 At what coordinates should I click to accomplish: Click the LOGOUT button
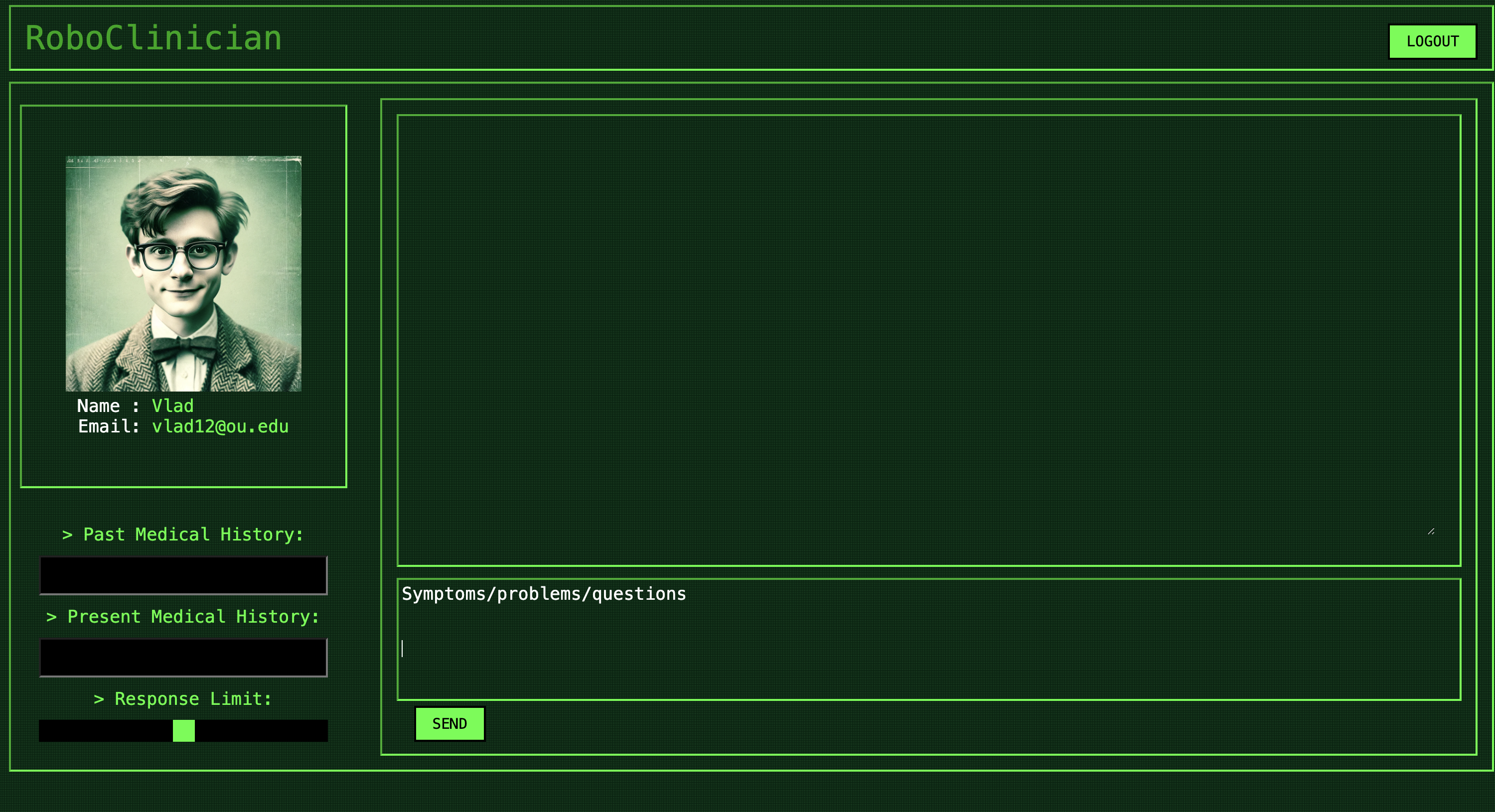coord(1432,41)
